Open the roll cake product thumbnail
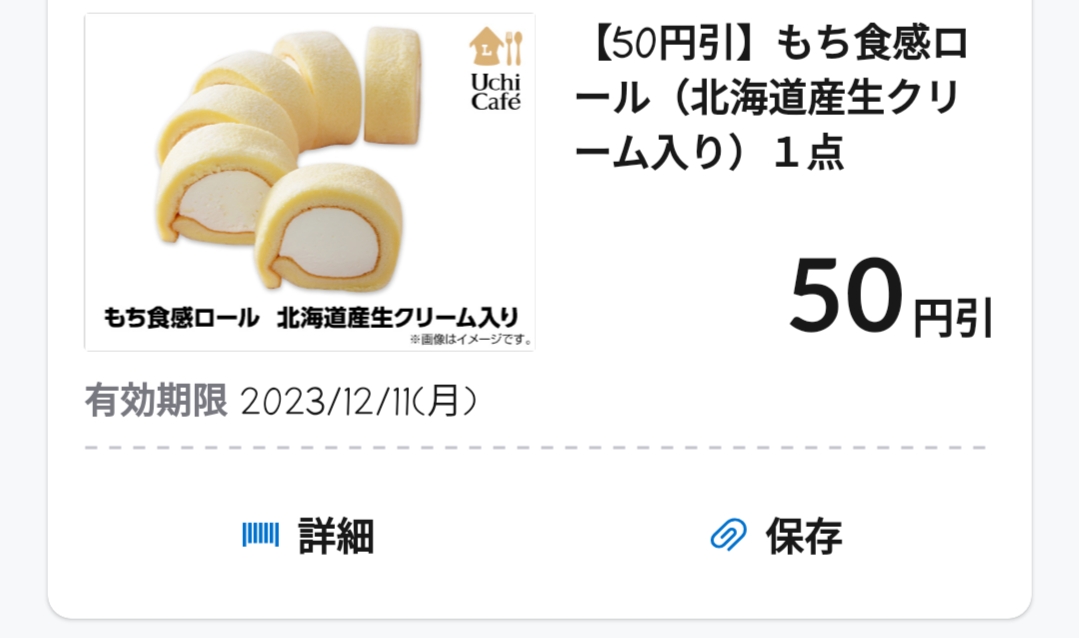Viewport: 1079px width, 638px height. (x=310, y=182)
